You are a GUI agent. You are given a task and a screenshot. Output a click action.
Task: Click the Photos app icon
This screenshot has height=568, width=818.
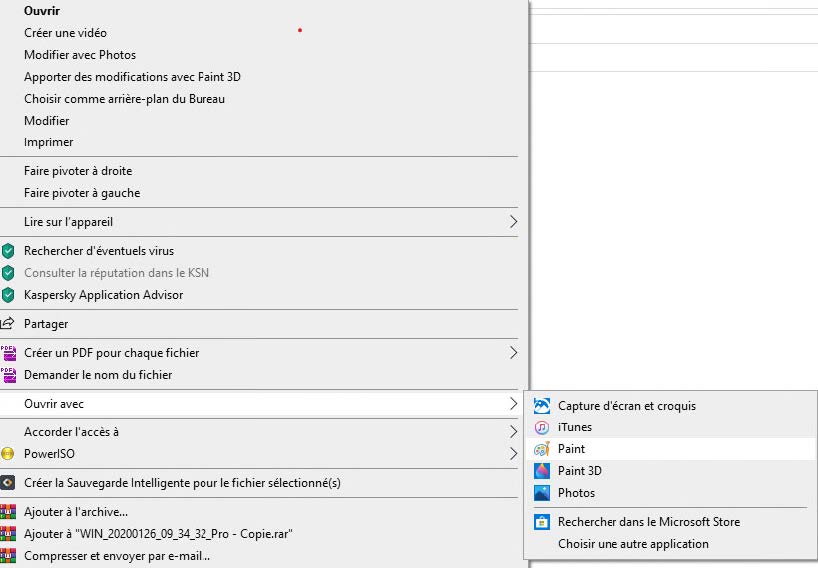542,493
